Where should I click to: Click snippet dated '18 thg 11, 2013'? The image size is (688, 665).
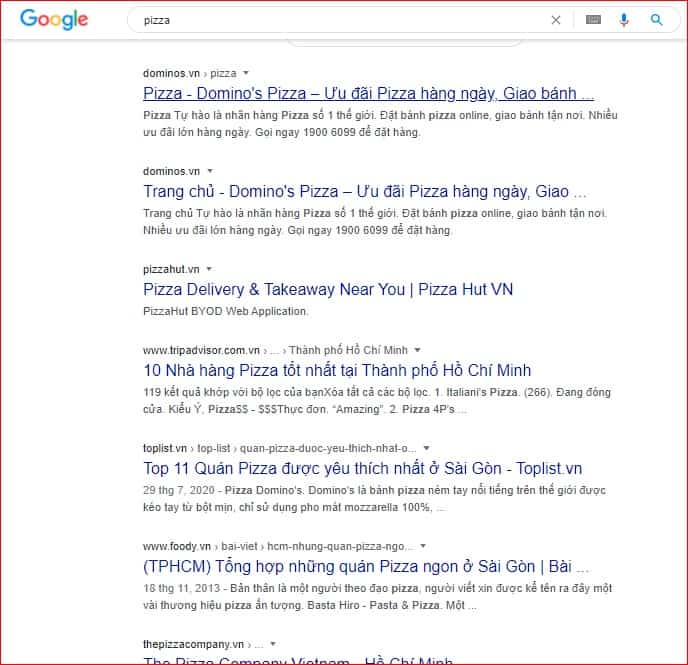click(x=377, y=597)
